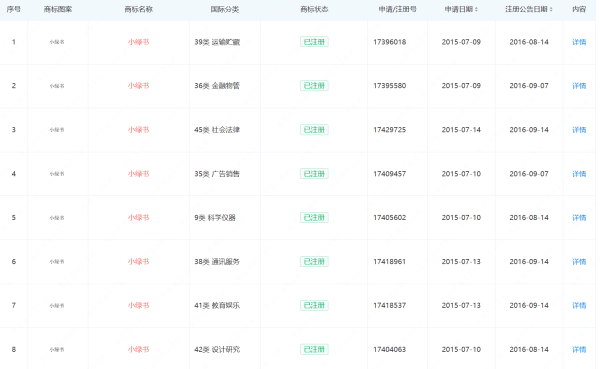
Task: Click the 商标状态 column header
Action: [314, 9]
